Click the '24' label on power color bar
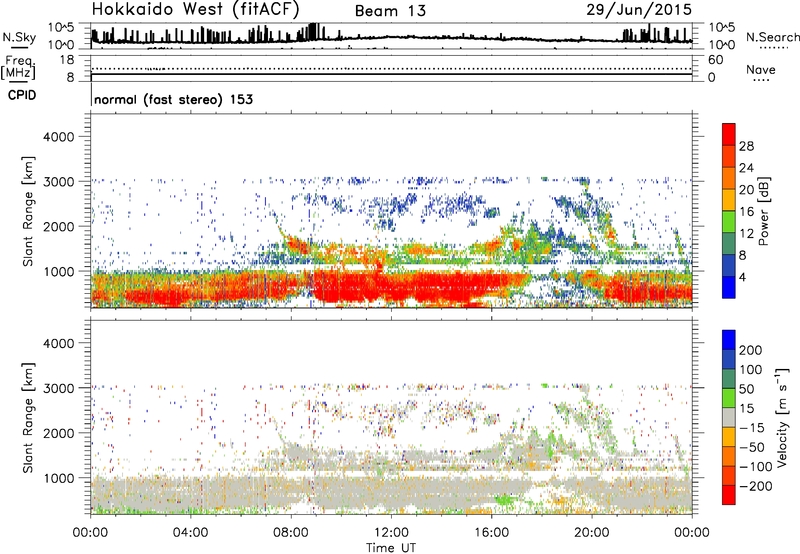The image size is (800, 554). pyautogui.click(x=746, y=168)
